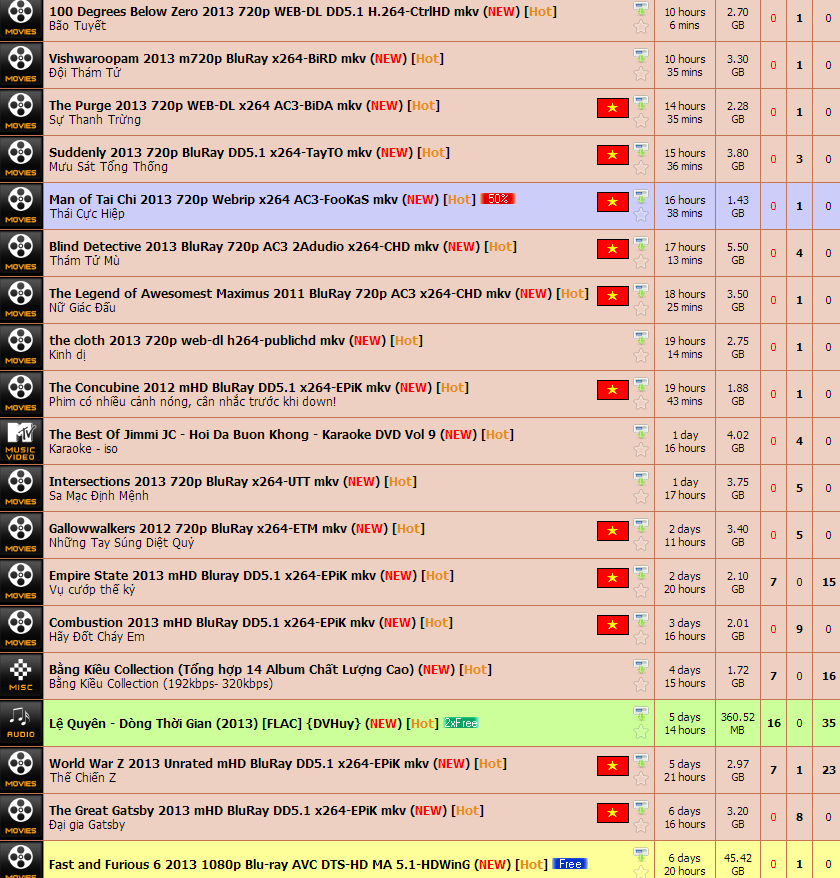Open The Legend of Awesomest Maximus torrent
Viewport: 840px width, 878px height.
pyautogui.click(x=279, y=294)
